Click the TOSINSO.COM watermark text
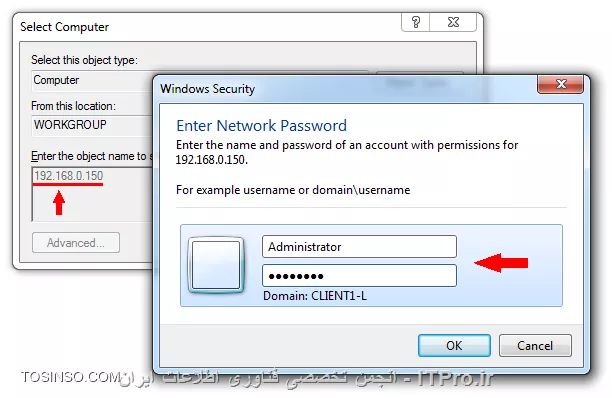The height and width of the screenshot is (398, 612). 70,377
